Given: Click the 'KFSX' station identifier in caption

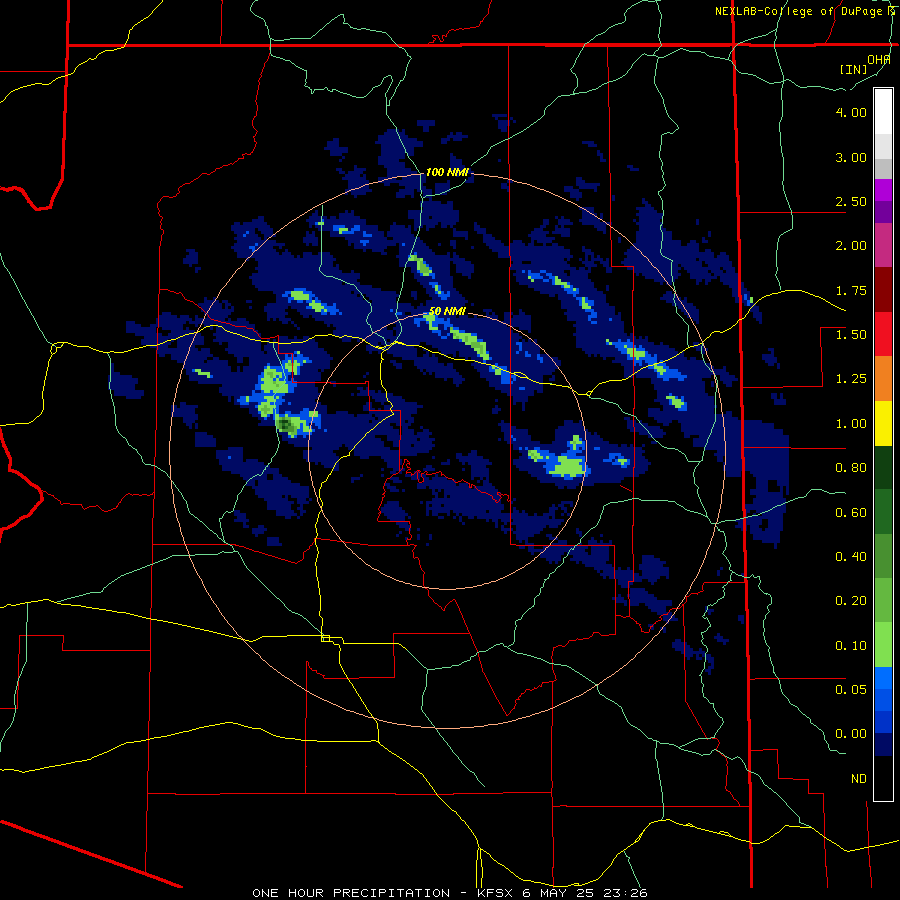Looking at the screenshot, I should pos(497,893).
